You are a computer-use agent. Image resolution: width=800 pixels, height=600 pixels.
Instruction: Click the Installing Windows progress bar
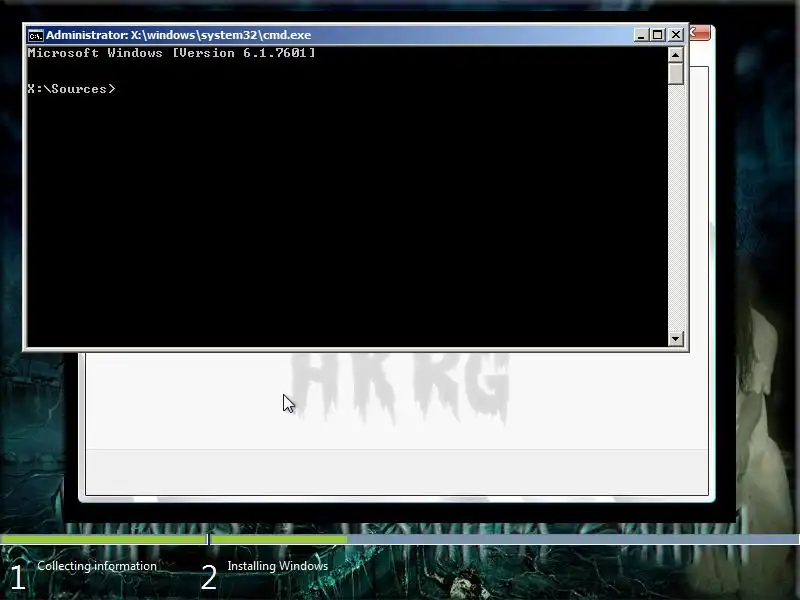pyautogui.click(x=505, y=539)
